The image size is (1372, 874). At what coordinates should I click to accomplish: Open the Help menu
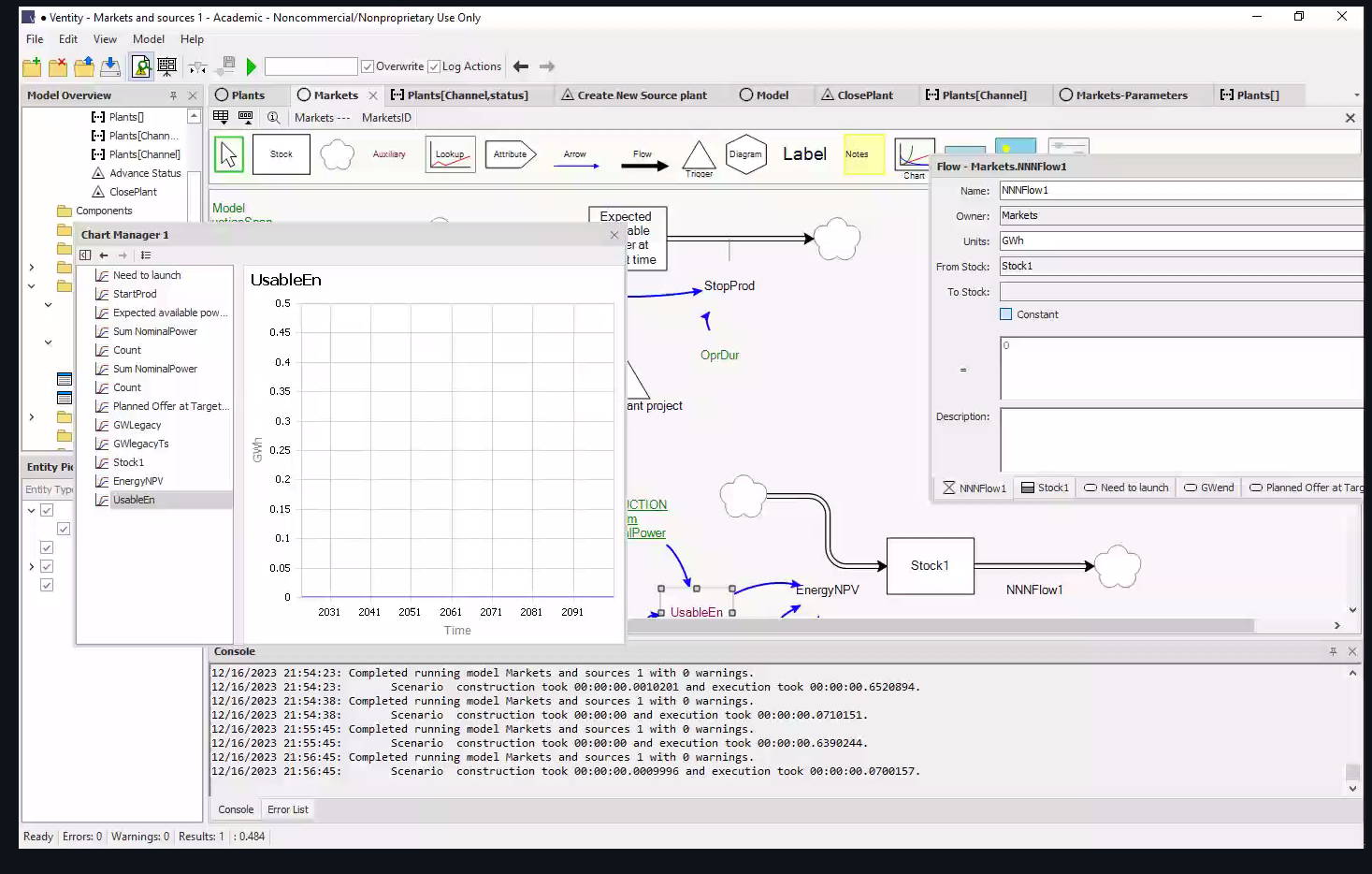[x=192, y=39]
